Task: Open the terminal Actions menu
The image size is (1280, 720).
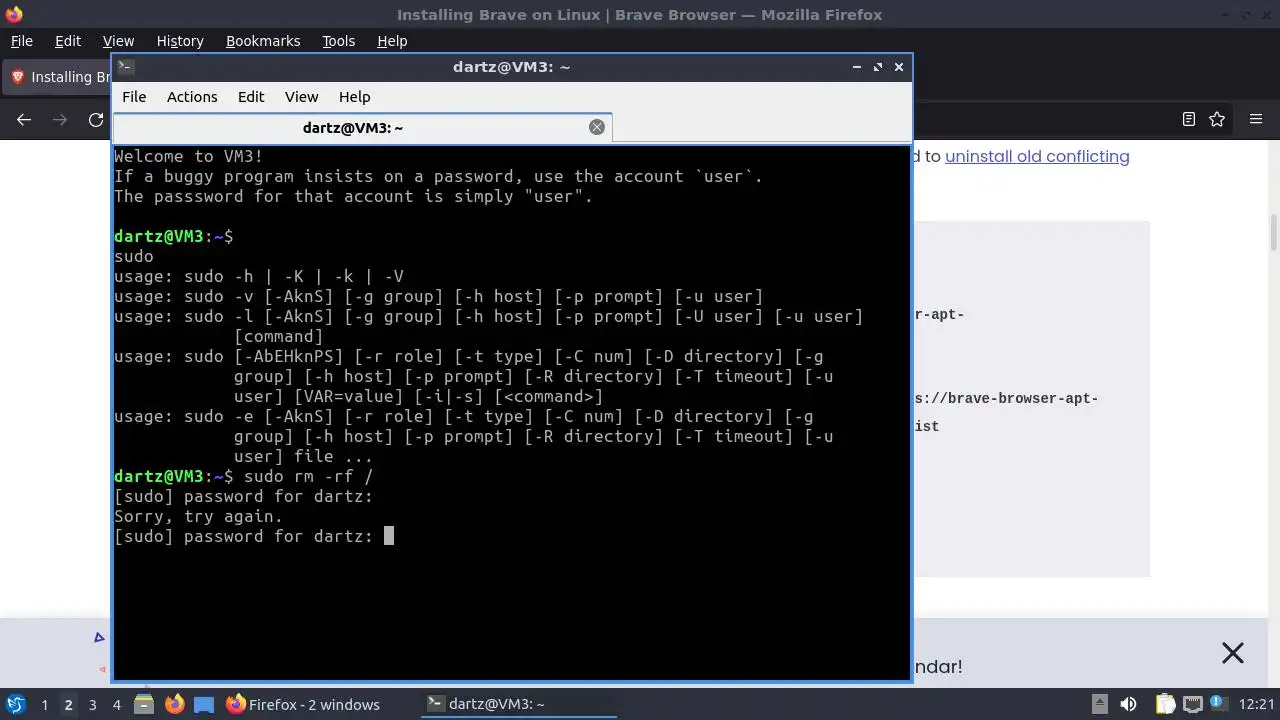Action: point(192,97)
